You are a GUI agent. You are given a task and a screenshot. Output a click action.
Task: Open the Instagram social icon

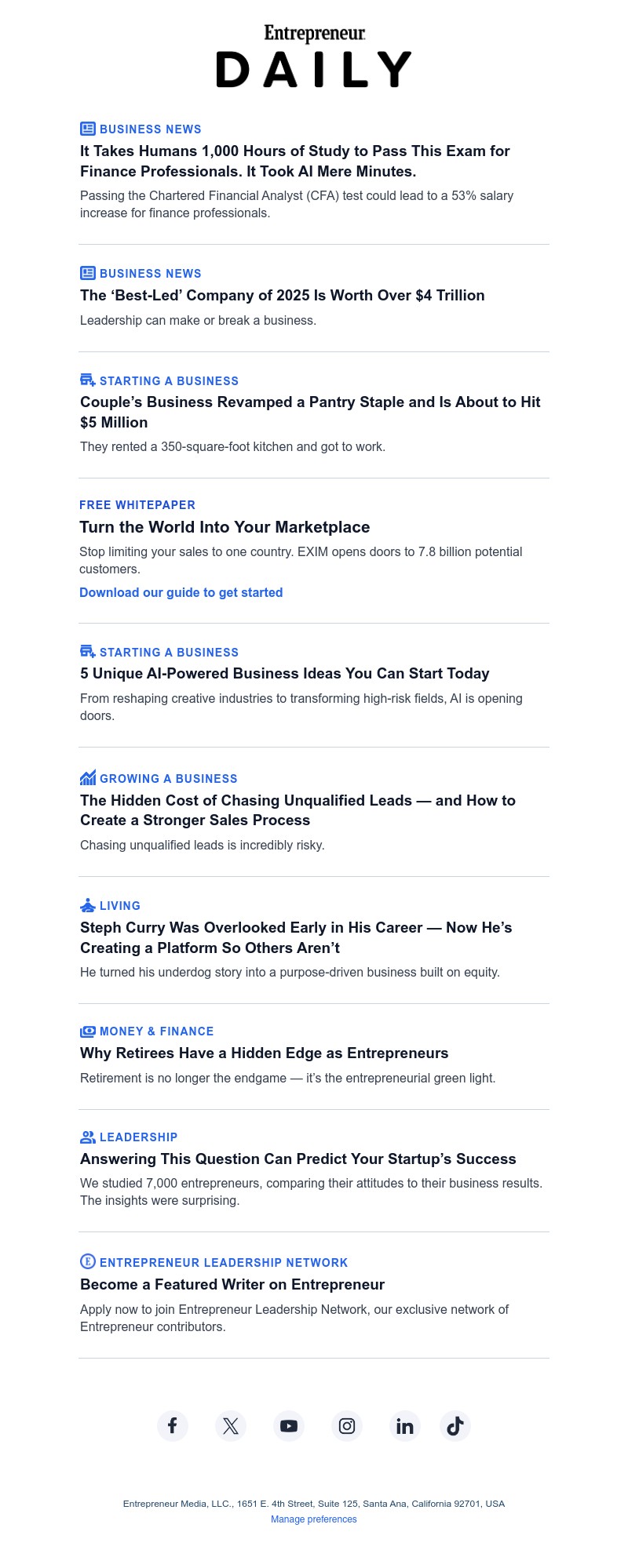[347, 1425]
